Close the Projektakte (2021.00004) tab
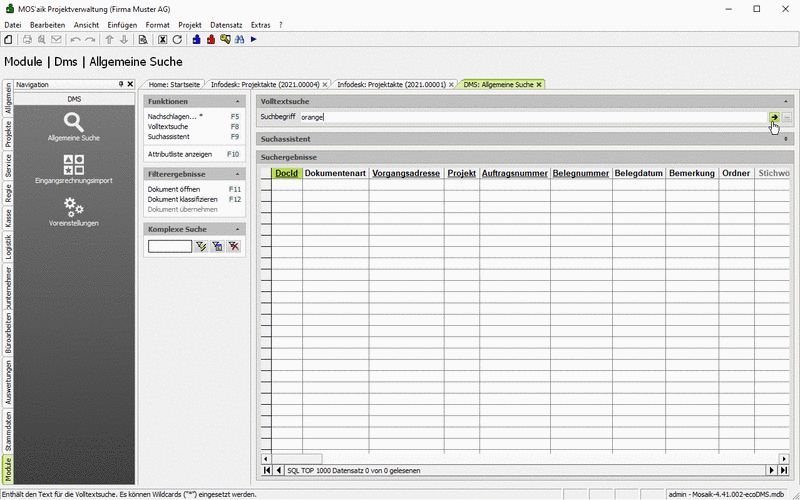The height and width of the screenshot is (500, 800). [325, 85]
